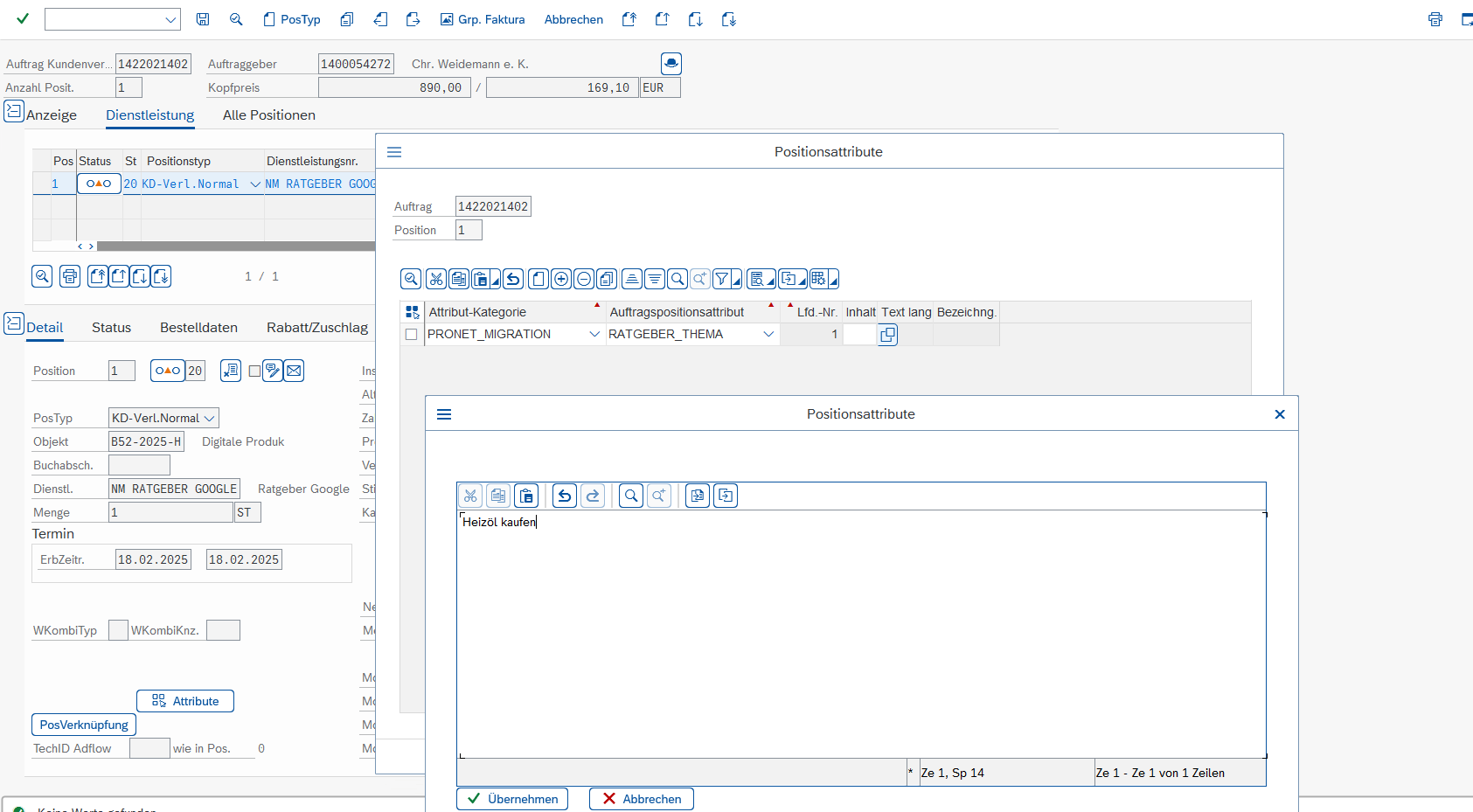
Task: Click select-all icon at attribute grid corner
Action: point(413,312)
